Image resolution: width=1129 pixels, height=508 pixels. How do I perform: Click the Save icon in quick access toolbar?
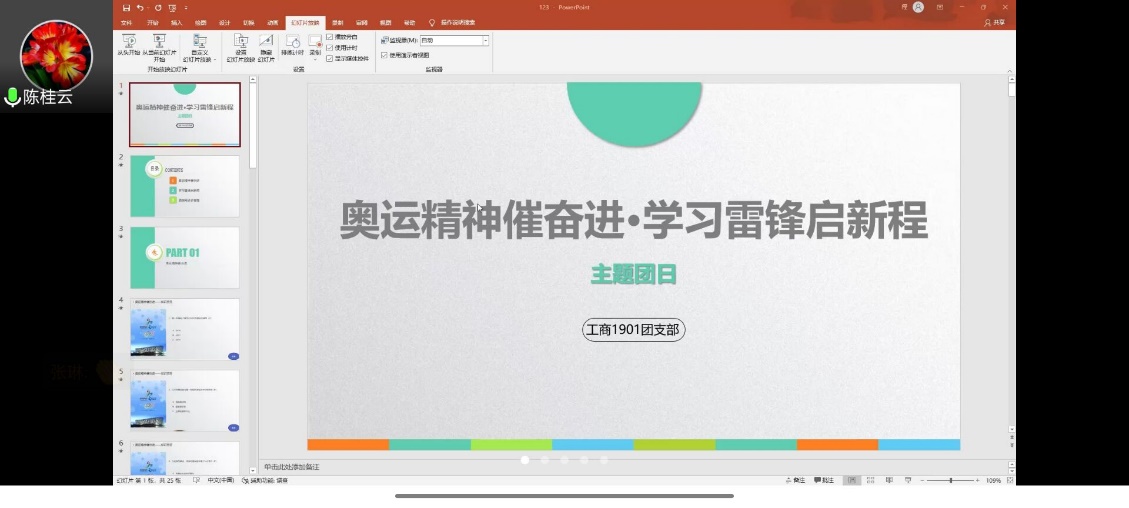coord(127,7)
